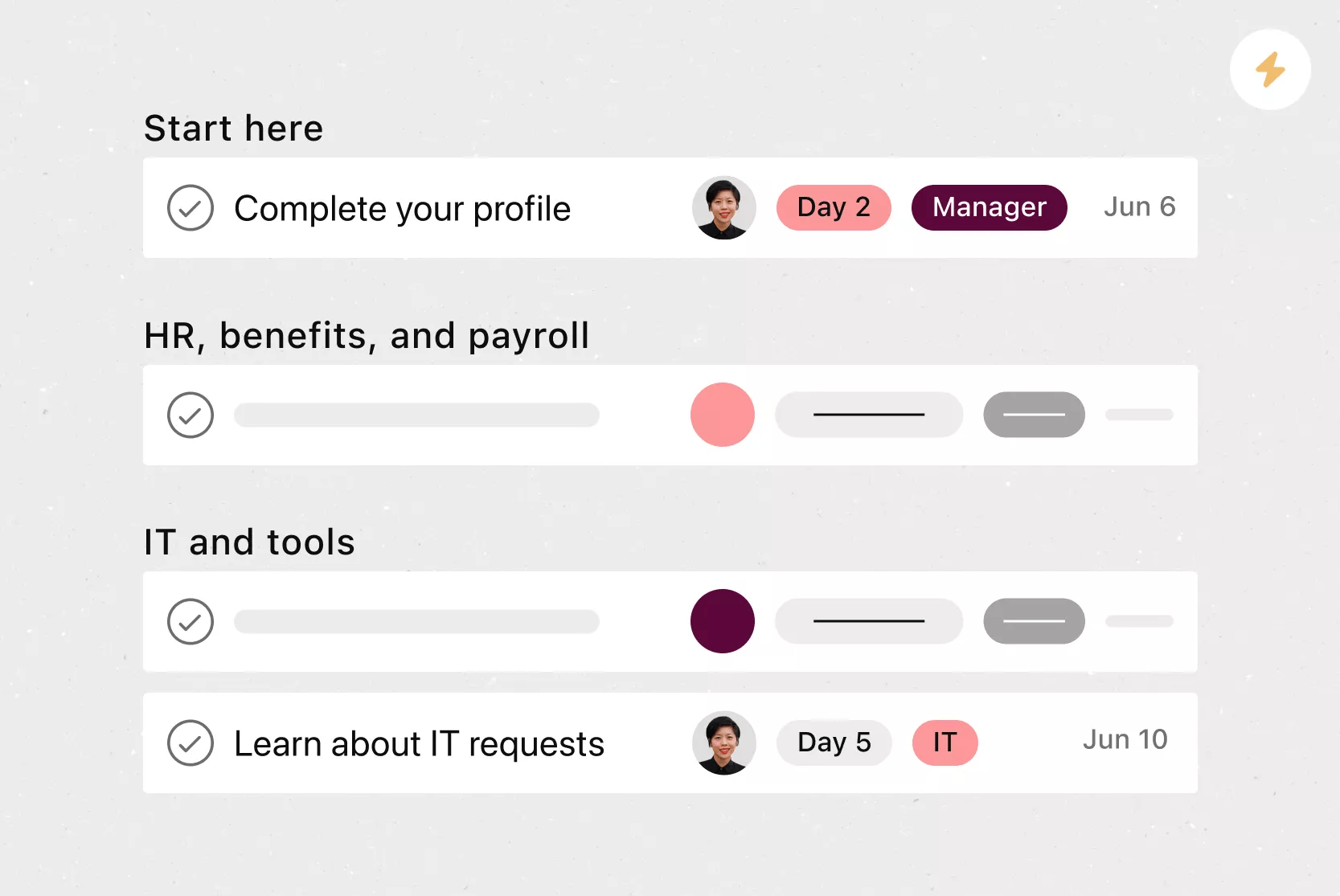Select the Day 2 tag
Viewport: 1340px width, 896px height.
(x=834, y=207)
